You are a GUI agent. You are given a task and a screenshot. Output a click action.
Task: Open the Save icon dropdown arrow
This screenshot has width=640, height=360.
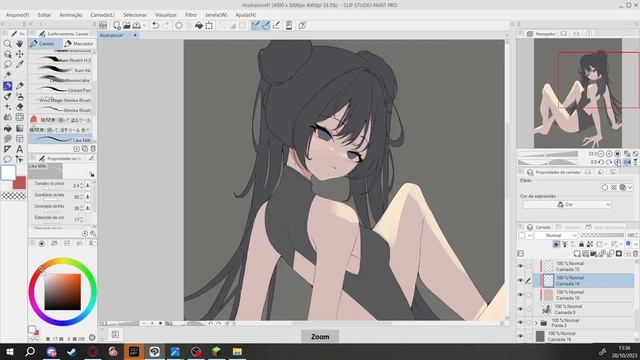coord(144,26)
